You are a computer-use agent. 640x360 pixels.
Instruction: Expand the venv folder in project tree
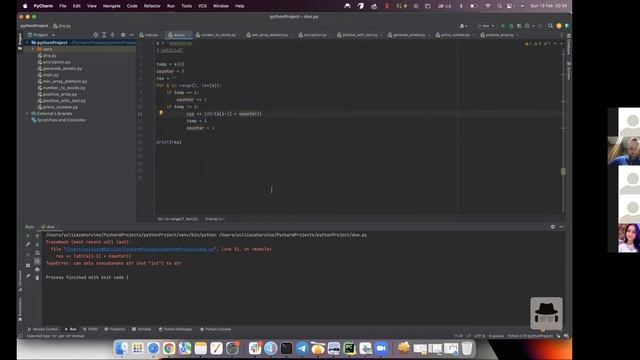[x=33, y=49]
